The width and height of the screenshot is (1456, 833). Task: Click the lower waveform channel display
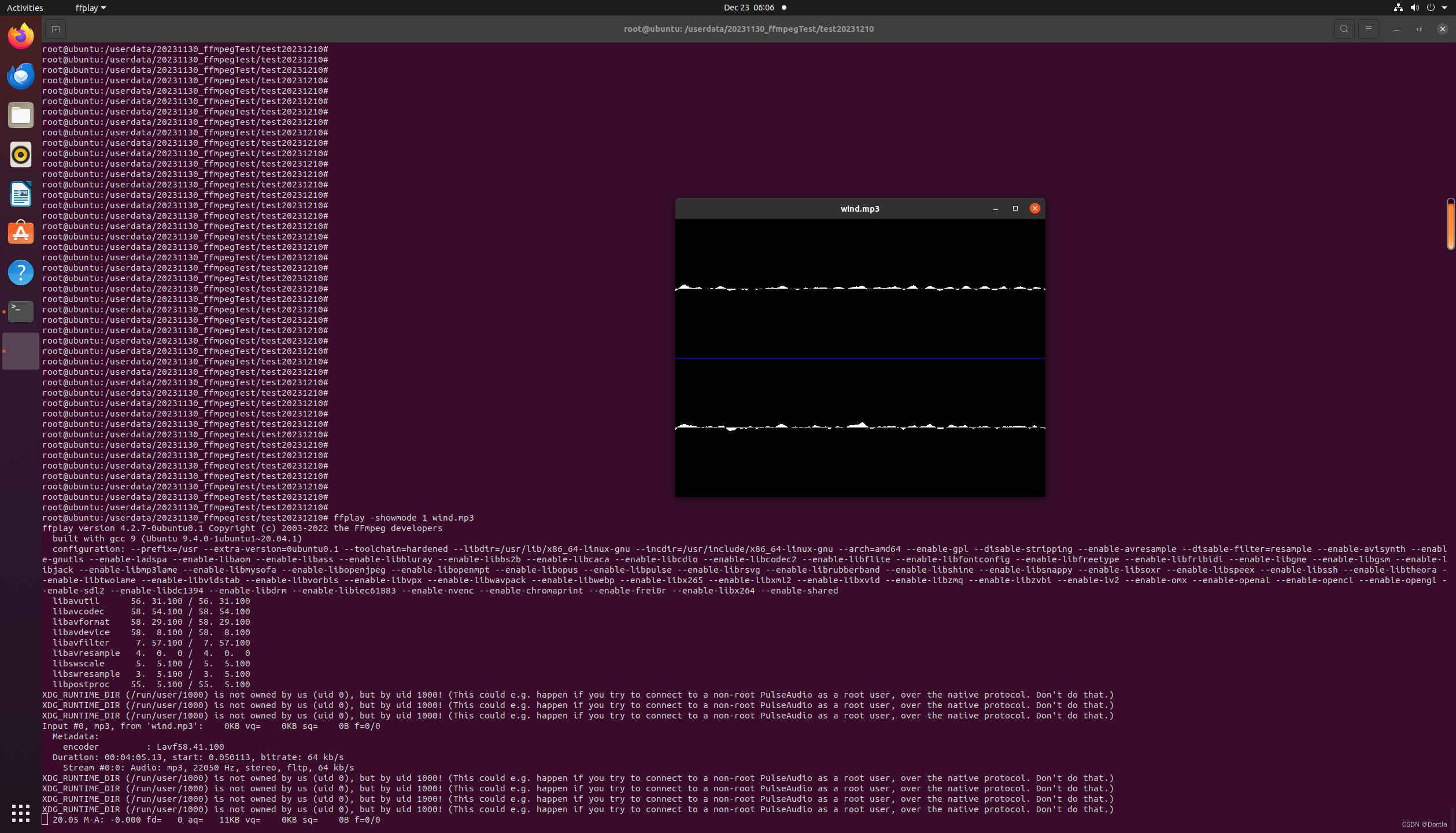pyautogui.click(x=860, y=427)
